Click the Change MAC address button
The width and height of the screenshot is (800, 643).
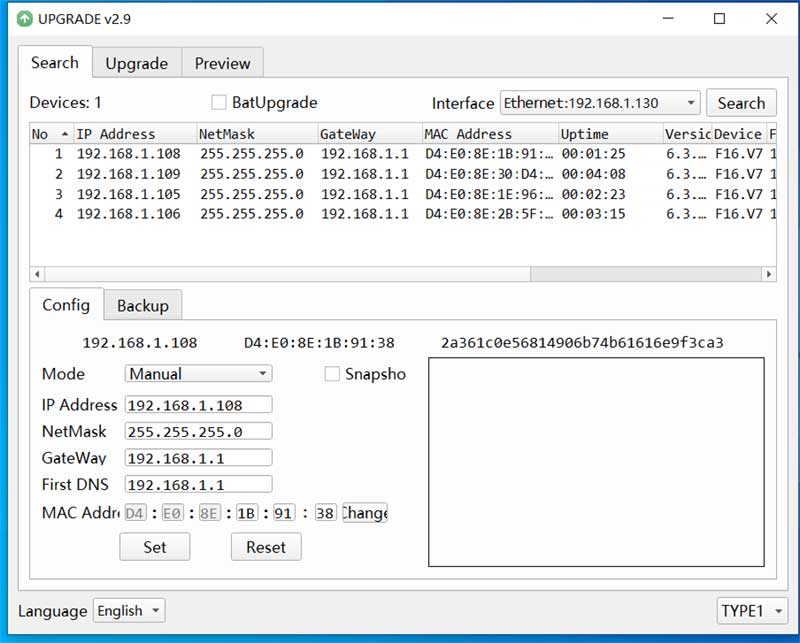(x=364, y=513)
